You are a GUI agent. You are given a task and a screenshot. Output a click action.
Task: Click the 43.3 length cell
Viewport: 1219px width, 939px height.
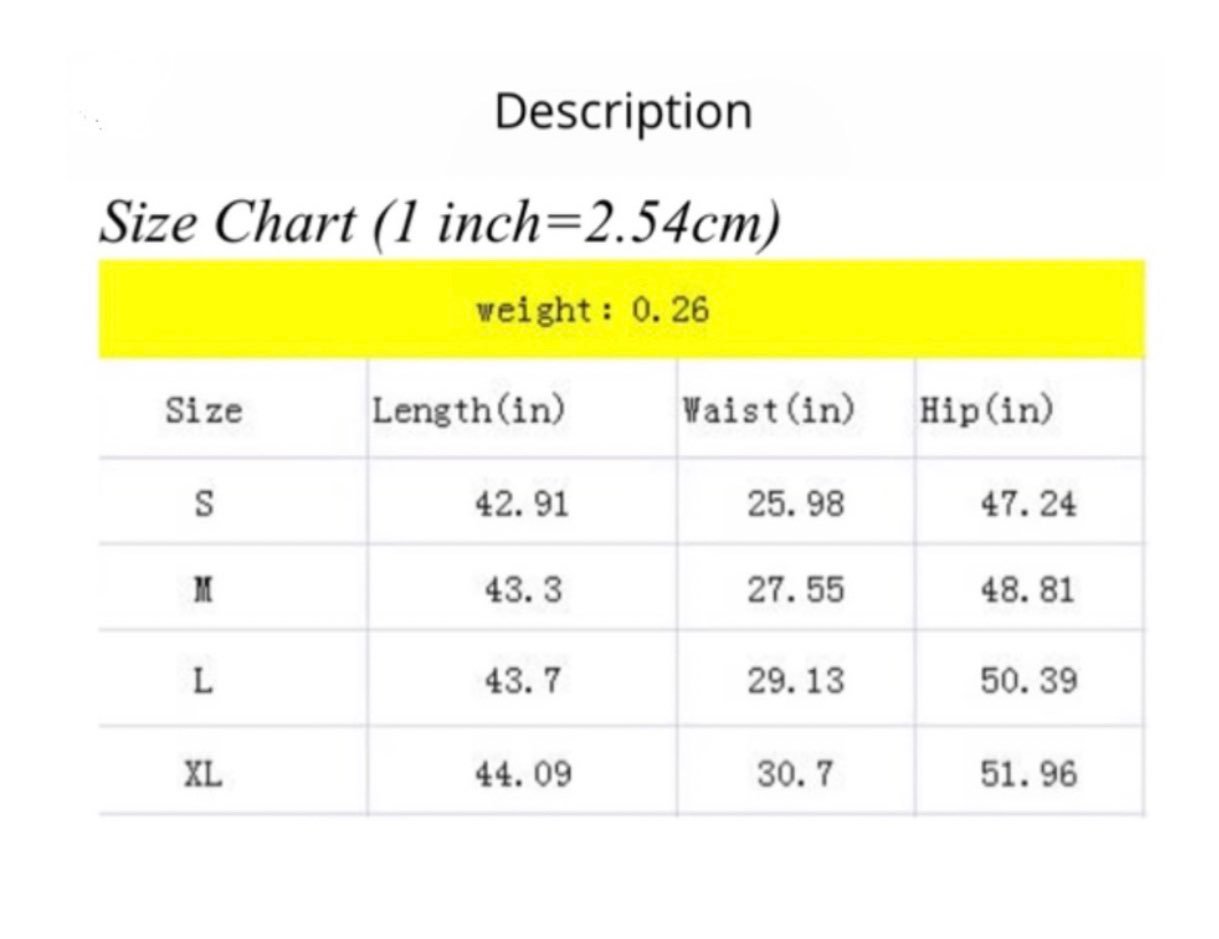coord(523,590)
